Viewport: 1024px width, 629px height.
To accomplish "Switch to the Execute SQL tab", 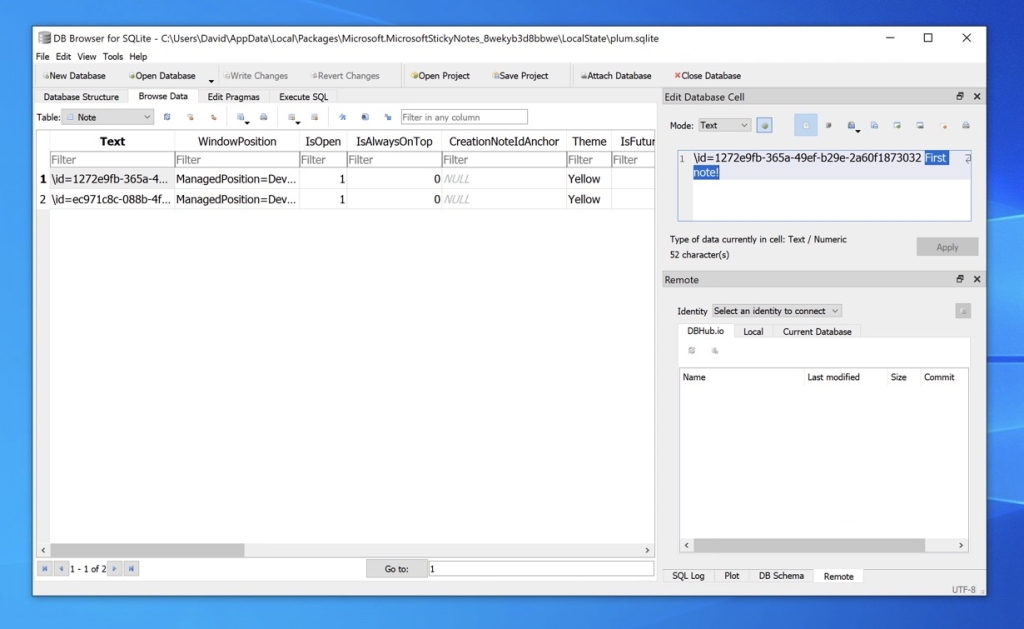I will point(303,97).
